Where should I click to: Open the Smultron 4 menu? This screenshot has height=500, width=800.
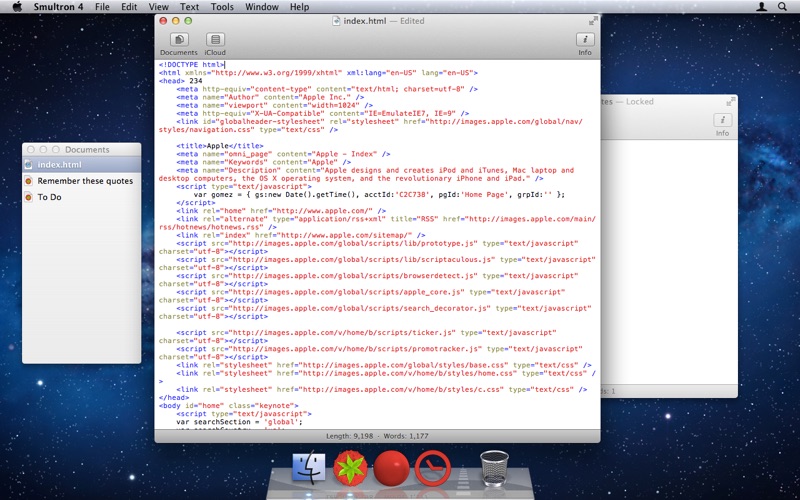(x=59, y=7)
